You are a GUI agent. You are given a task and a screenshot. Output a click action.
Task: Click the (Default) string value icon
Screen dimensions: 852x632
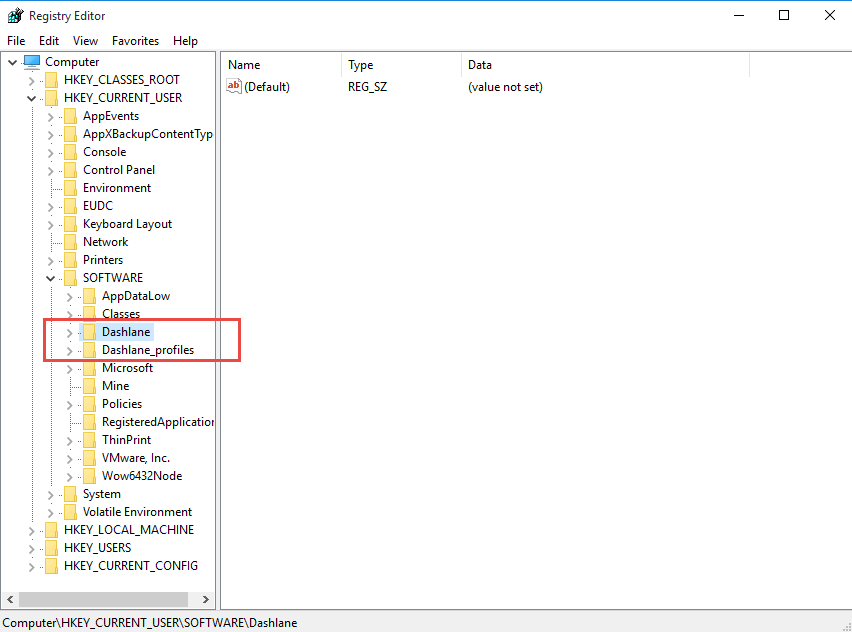[x=234, y=87]
